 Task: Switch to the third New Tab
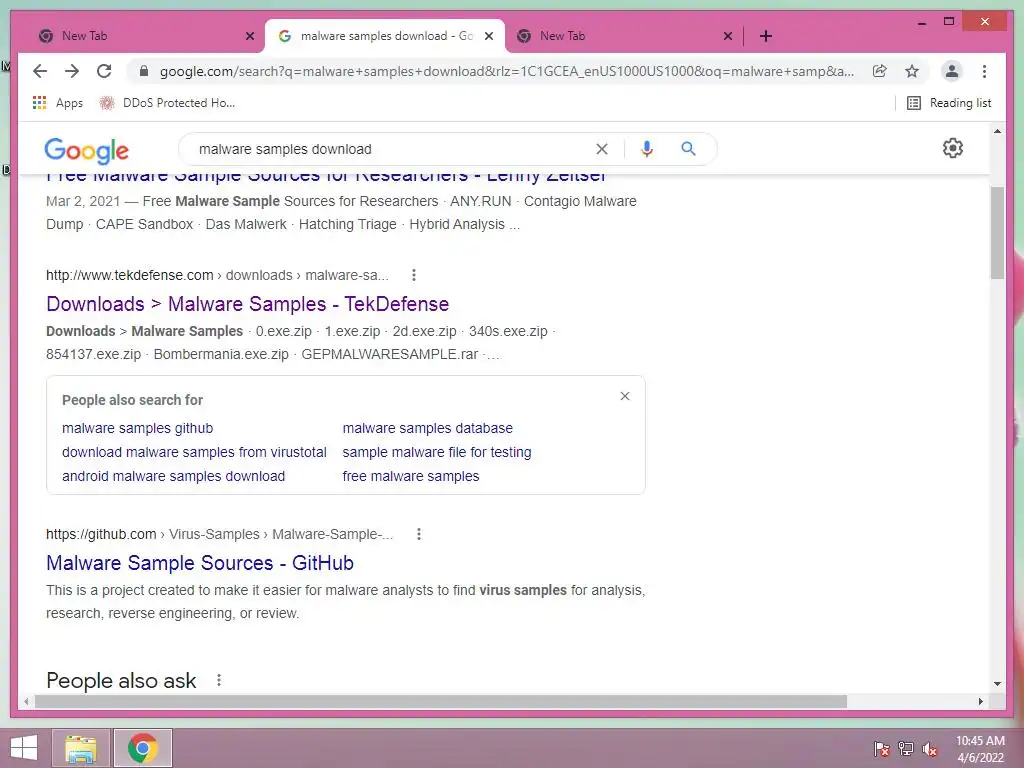click(x=624, y=36)
